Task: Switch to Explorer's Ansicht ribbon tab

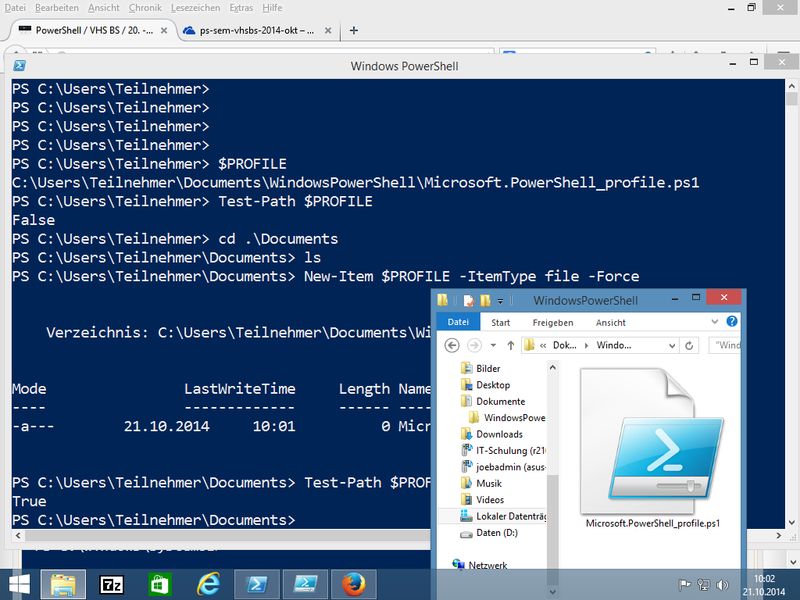Action: point(610,322)
